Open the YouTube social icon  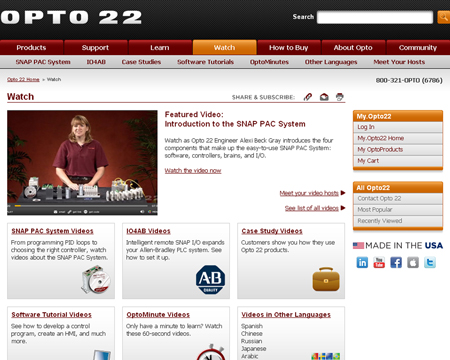[x=379, y=263]
